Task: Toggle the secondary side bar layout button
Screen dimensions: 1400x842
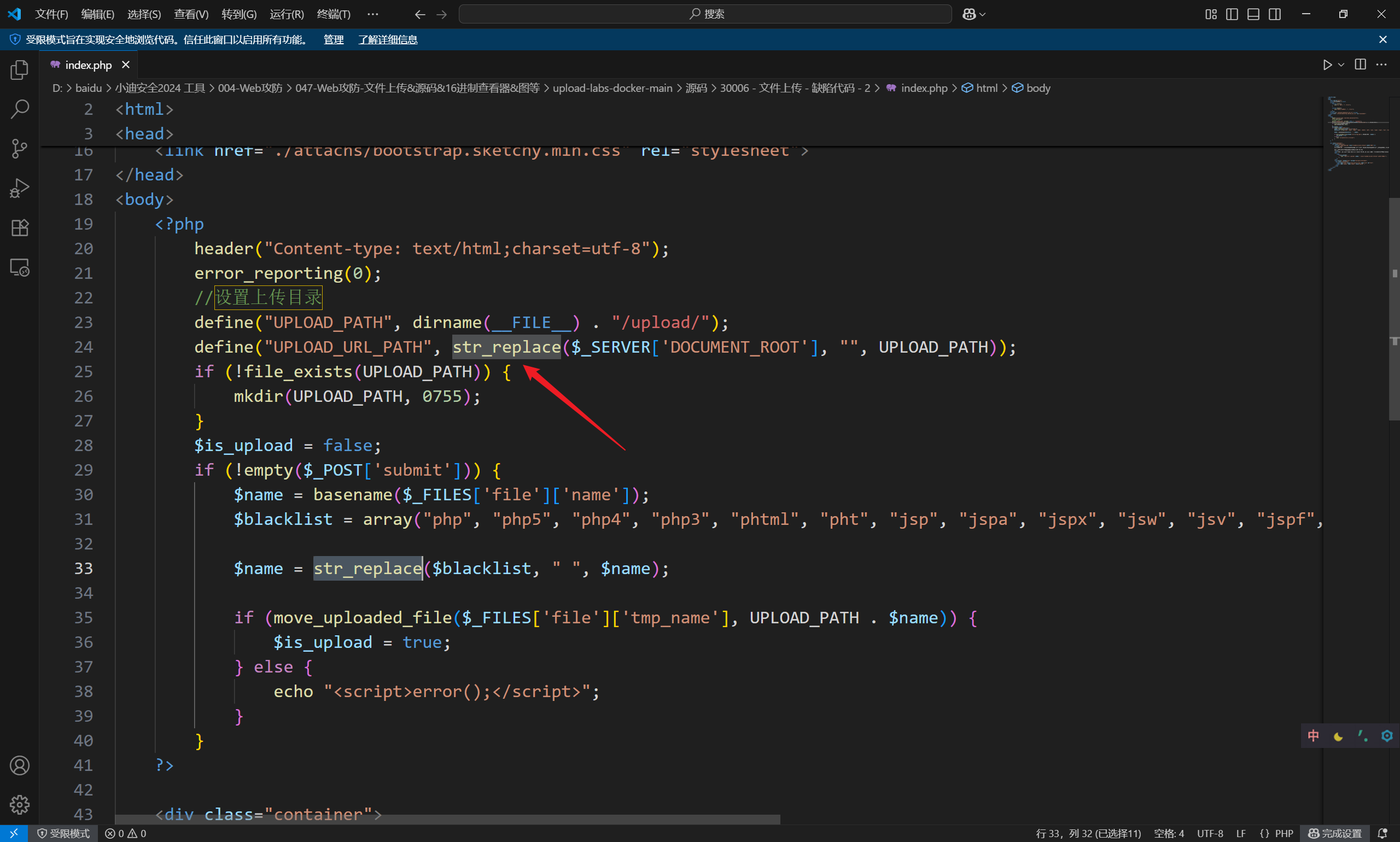Action: coord(1275,14)
